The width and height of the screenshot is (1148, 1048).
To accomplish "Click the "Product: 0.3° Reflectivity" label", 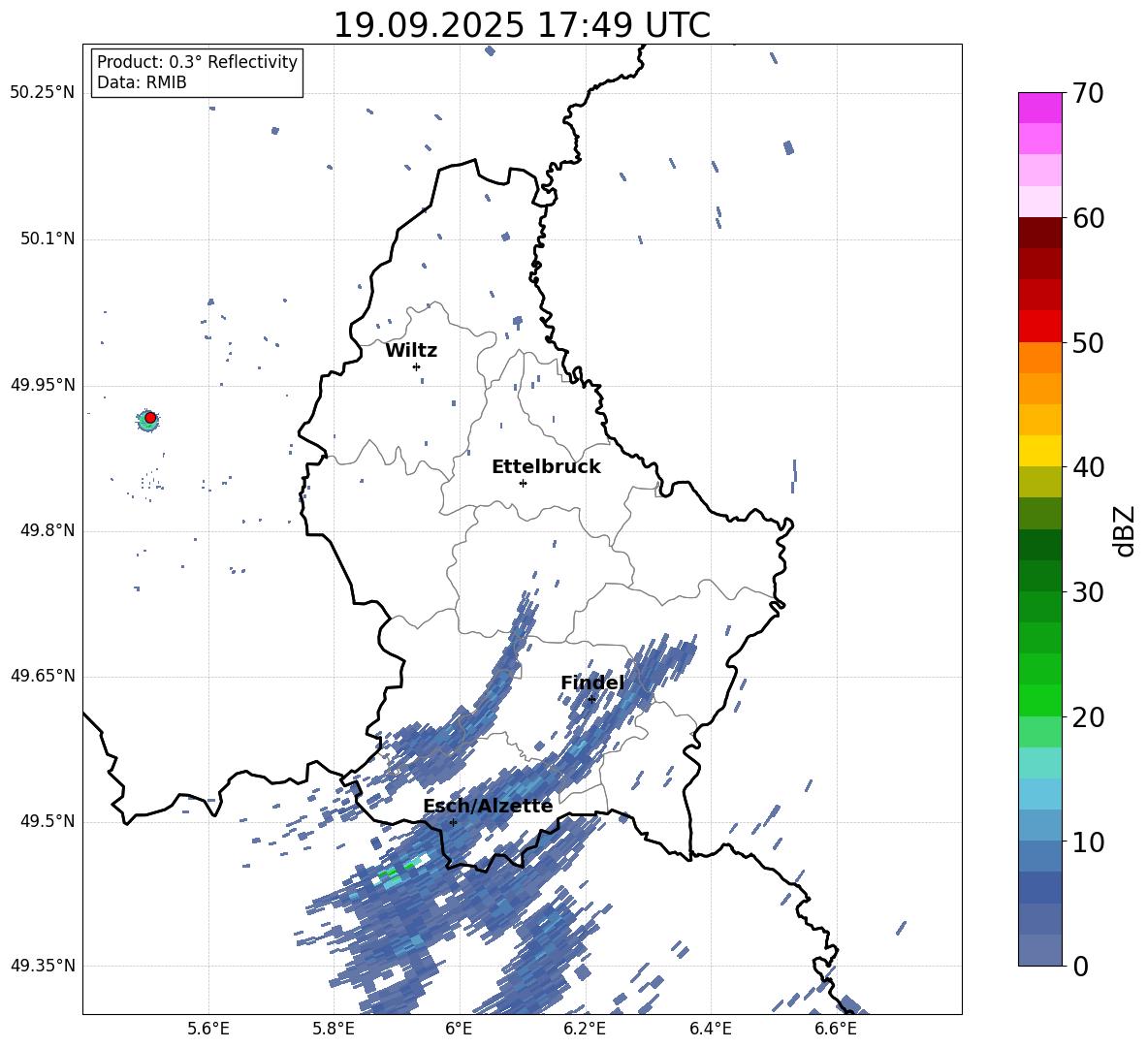I will 197,62.
